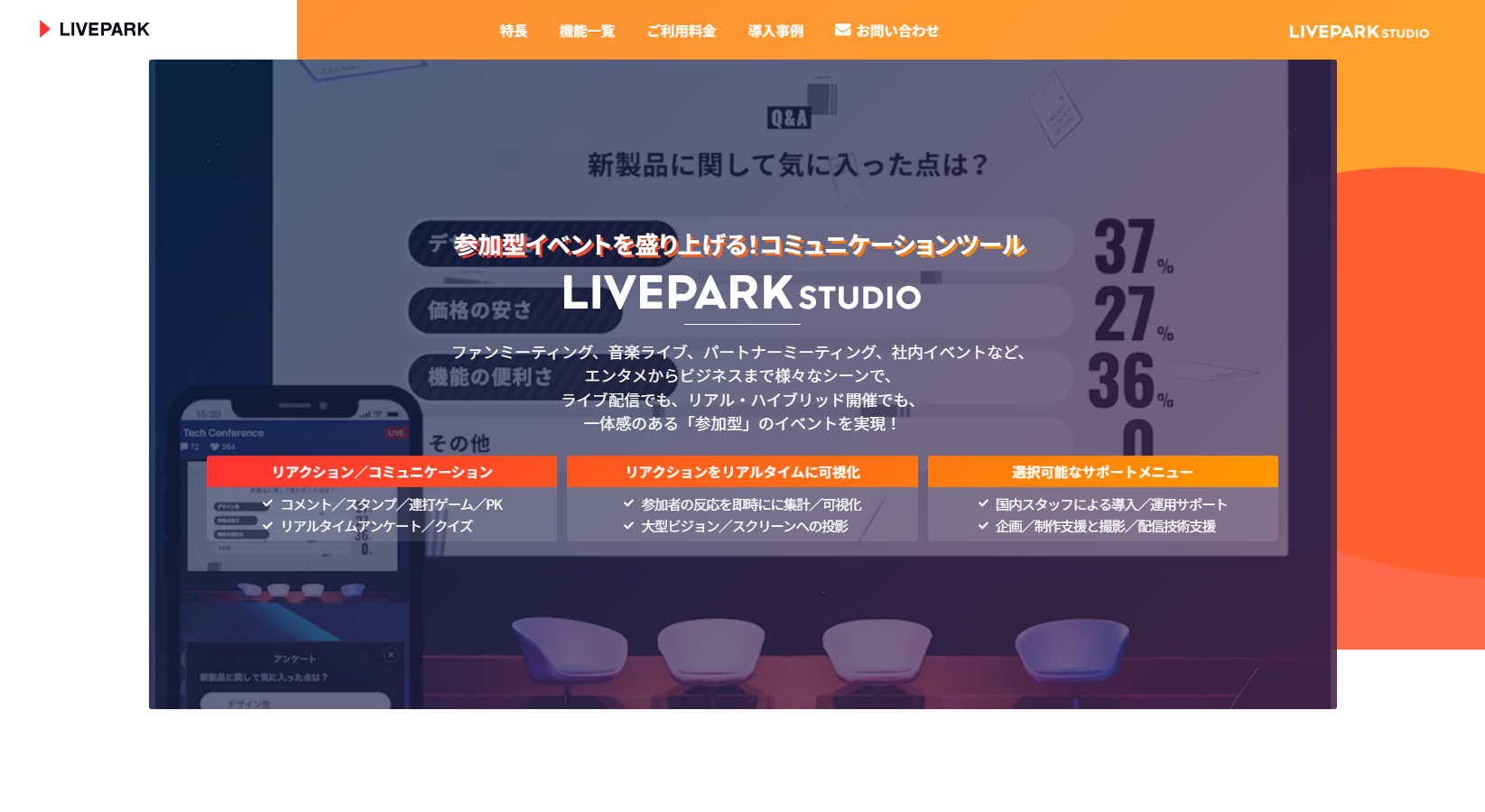Click the LIVEPARK STUDIO logo in the header
This screenshot has height=812, width=1485.
[x=1359, y=32]
